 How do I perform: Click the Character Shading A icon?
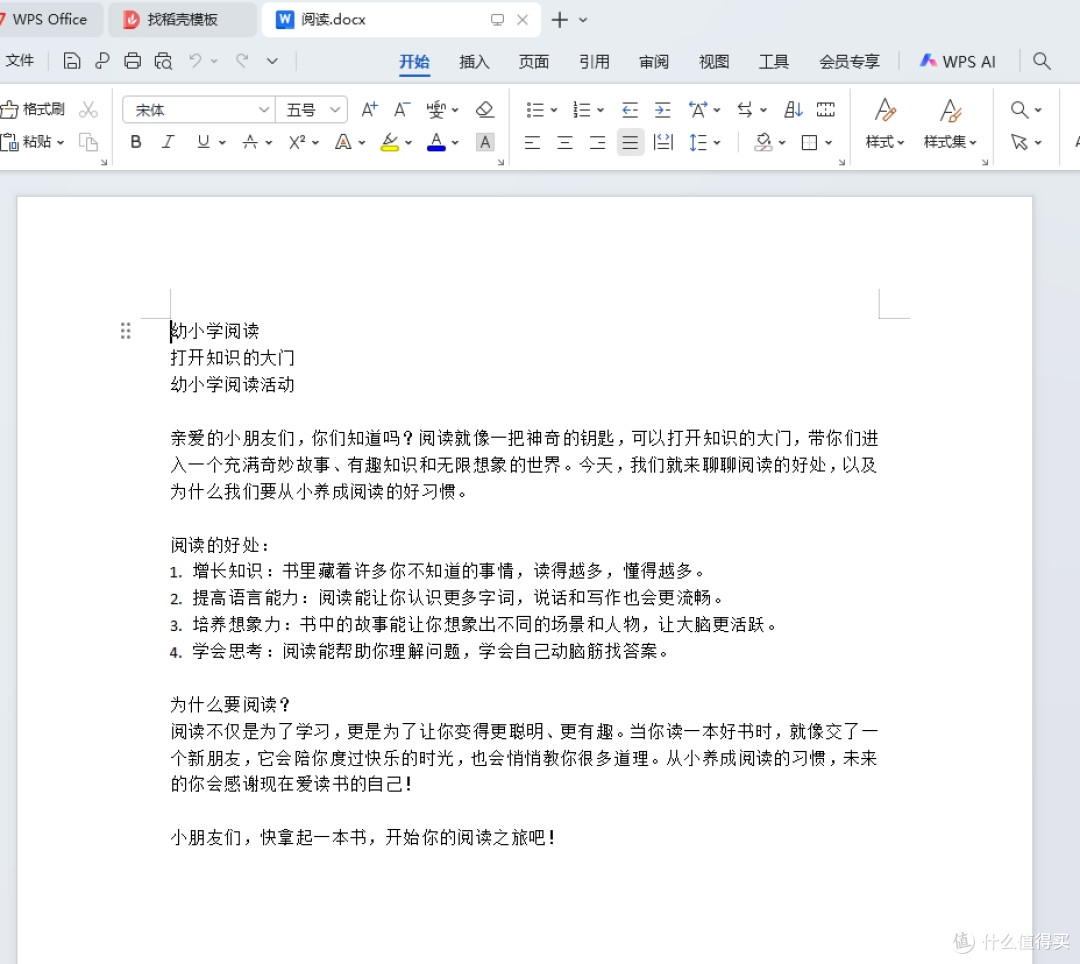[485, 142]
